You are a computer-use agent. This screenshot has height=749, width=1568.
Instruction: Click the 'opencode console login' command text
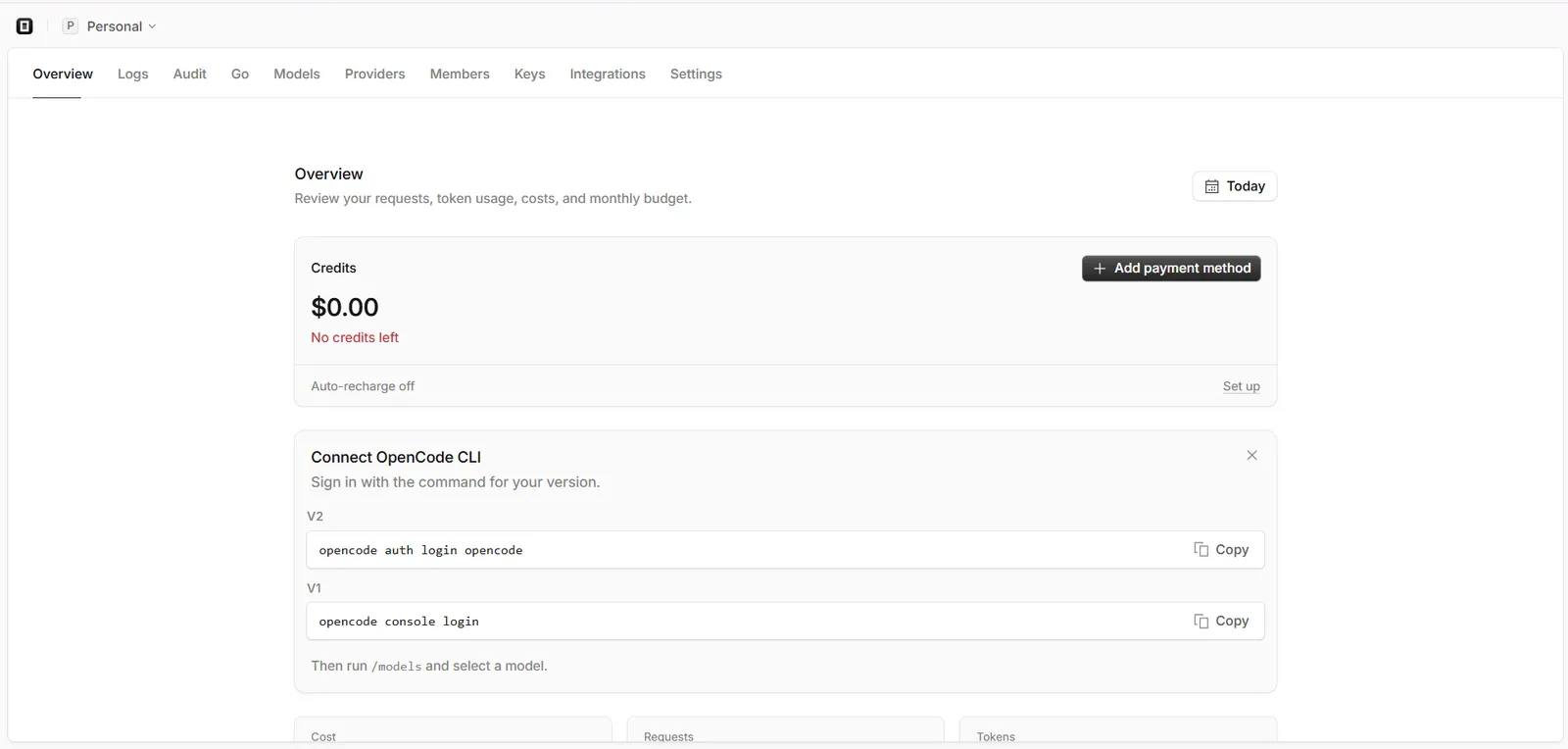coord(399,622)
